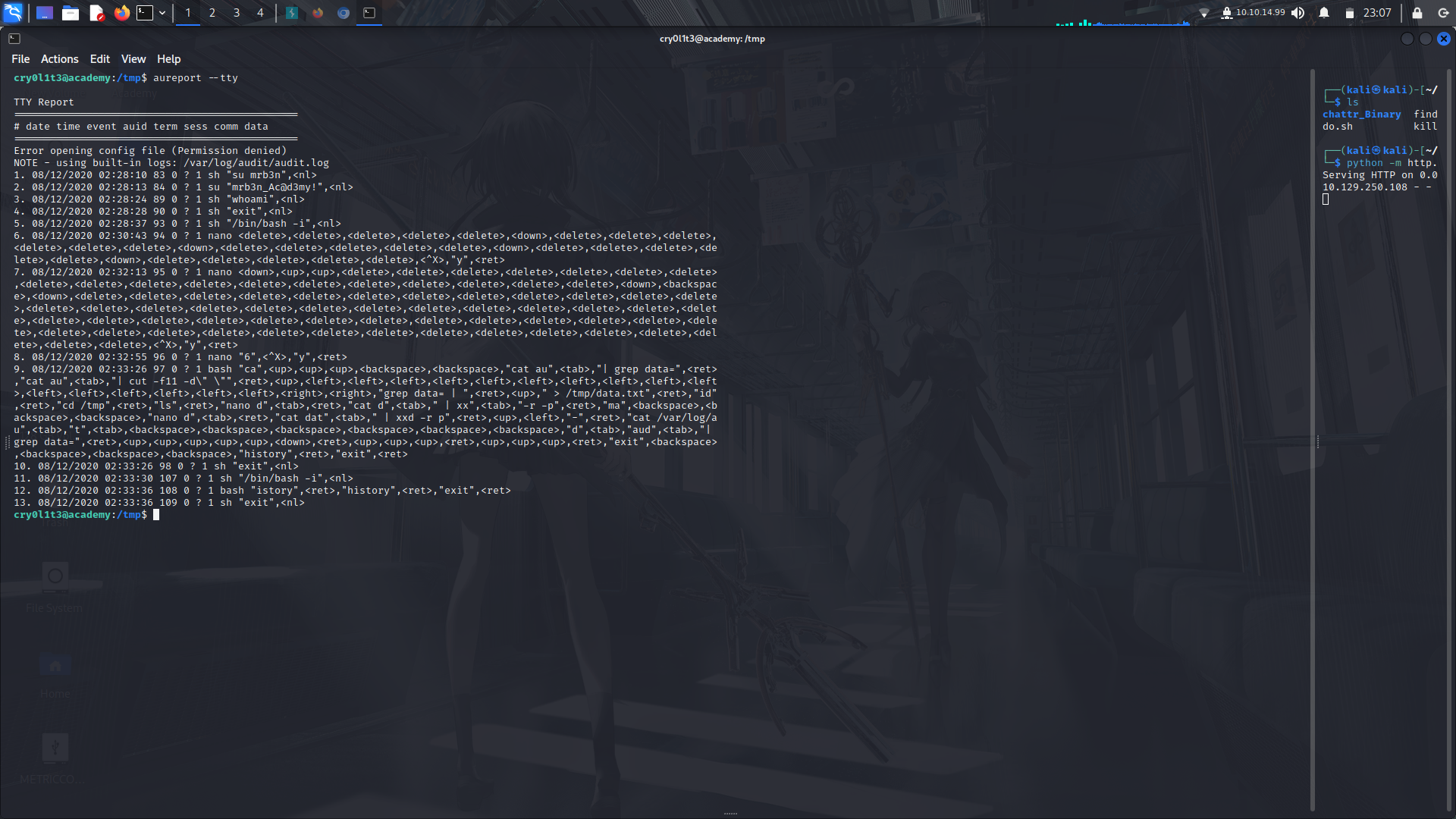Open the Kali applications menu
The width and height of the screenshot is (1456, 819).
14,13
